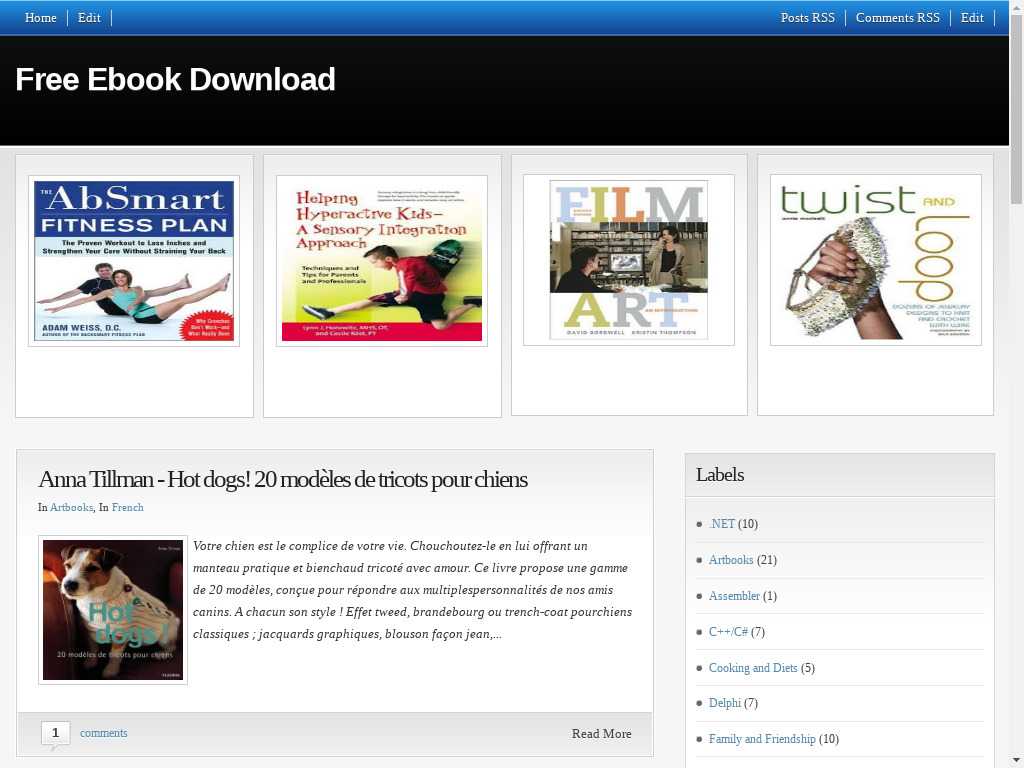Viewport: 1024px width, 768px height.
Task: Open the Twist and Loop book cover
Action: [876, 260]
